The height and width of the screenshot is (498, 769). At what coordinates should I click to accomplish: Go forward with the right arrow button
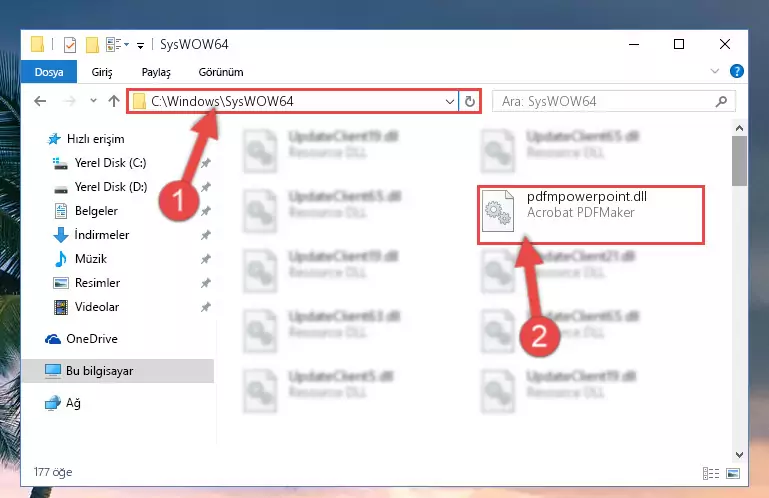click(70, 101)
